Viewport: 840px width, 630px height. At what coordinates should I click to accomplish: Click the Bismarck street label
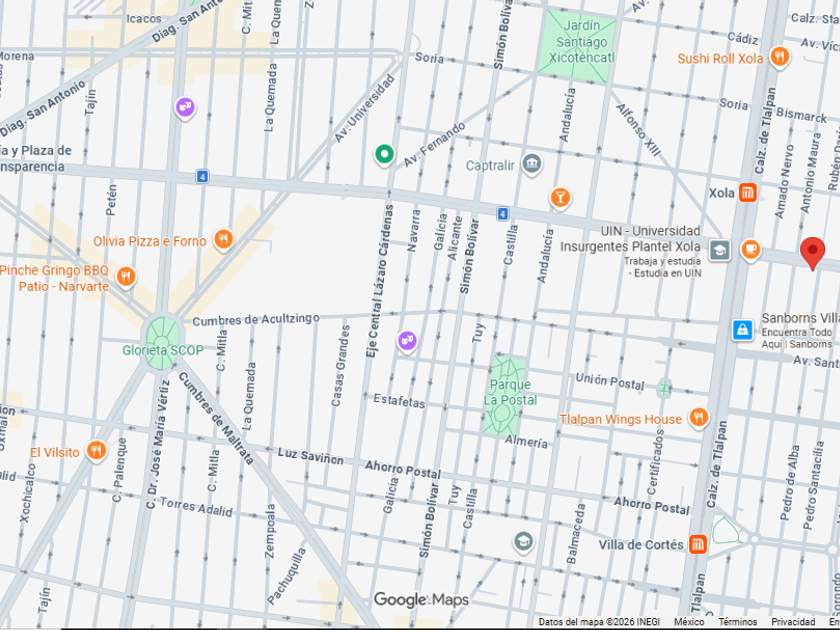(x=801, y=115)
